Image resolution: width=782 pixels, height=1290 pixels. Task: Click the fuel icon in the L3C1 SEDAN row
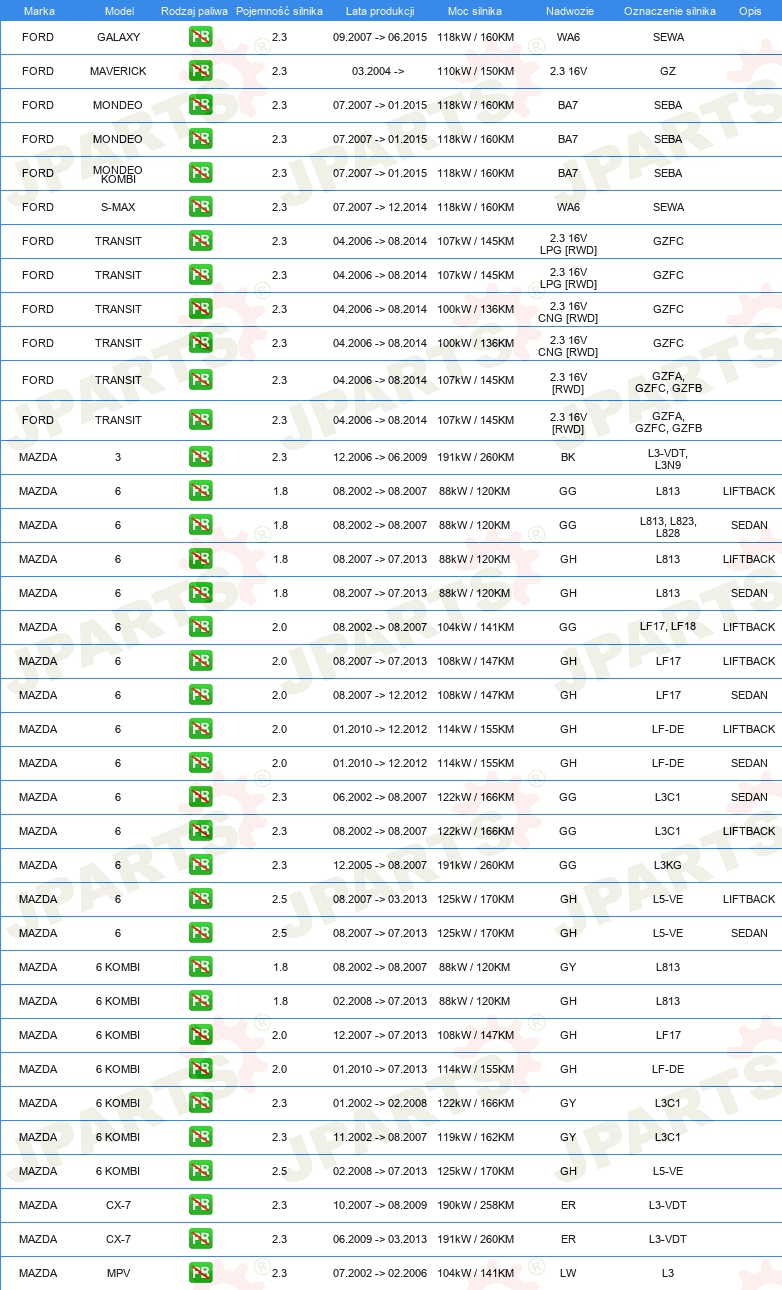pos(200,797)
